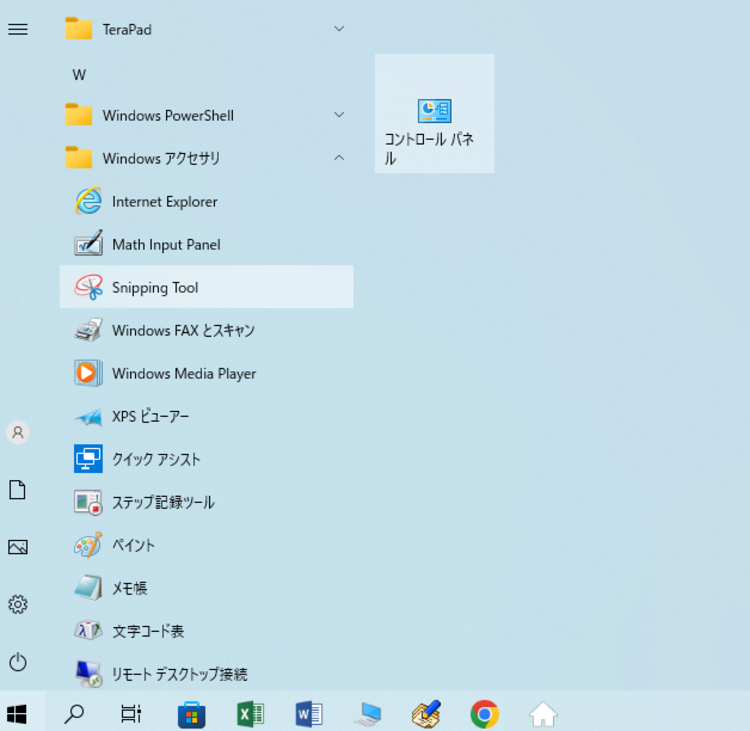Open Windows FAX とスキャン icon
Screen dimensions: 750x731
(88, 330)
